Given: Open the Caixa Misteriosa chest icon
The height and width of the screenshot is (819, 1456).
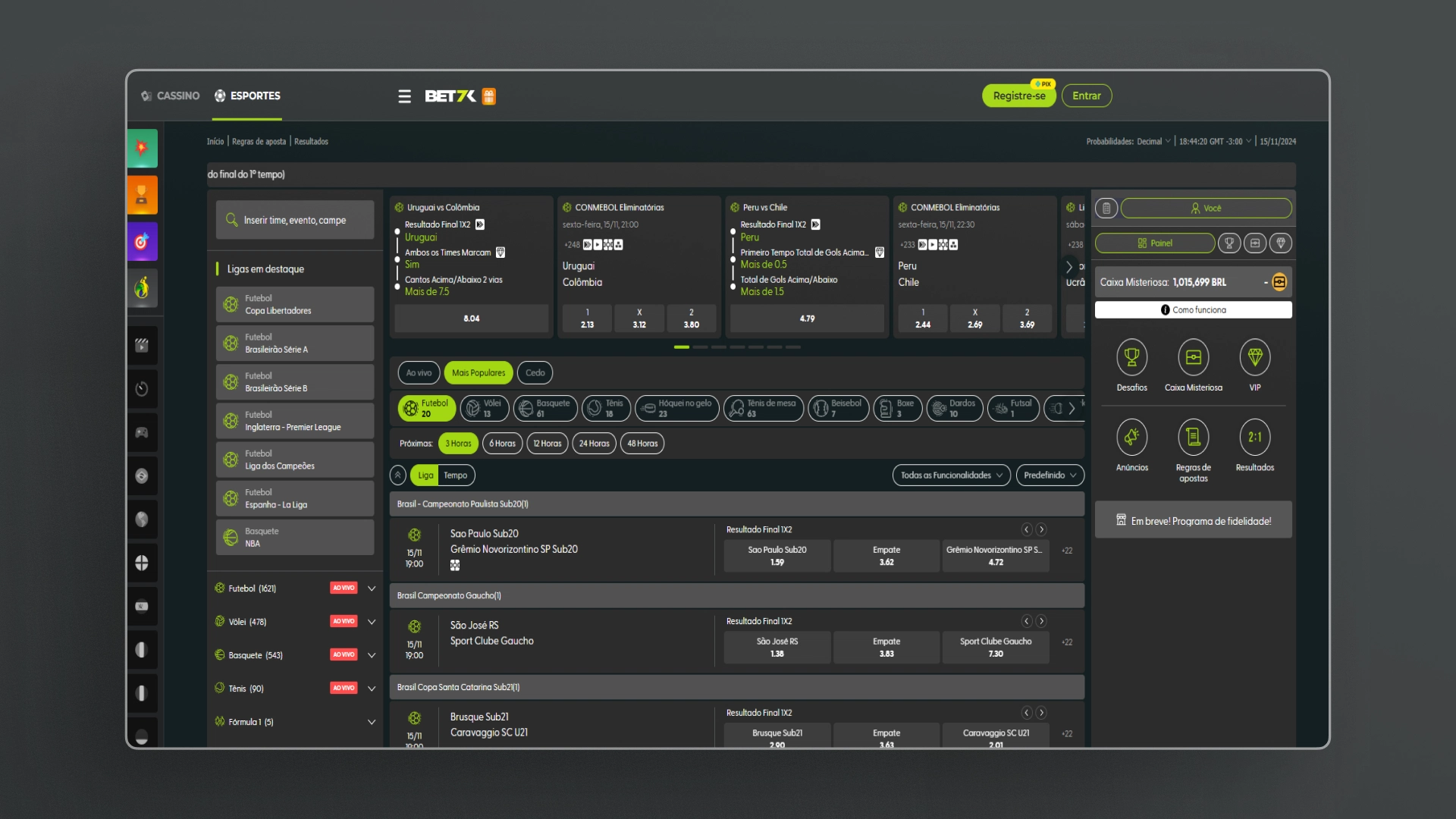Looking at the screenshot, I should coord(1194,357).
